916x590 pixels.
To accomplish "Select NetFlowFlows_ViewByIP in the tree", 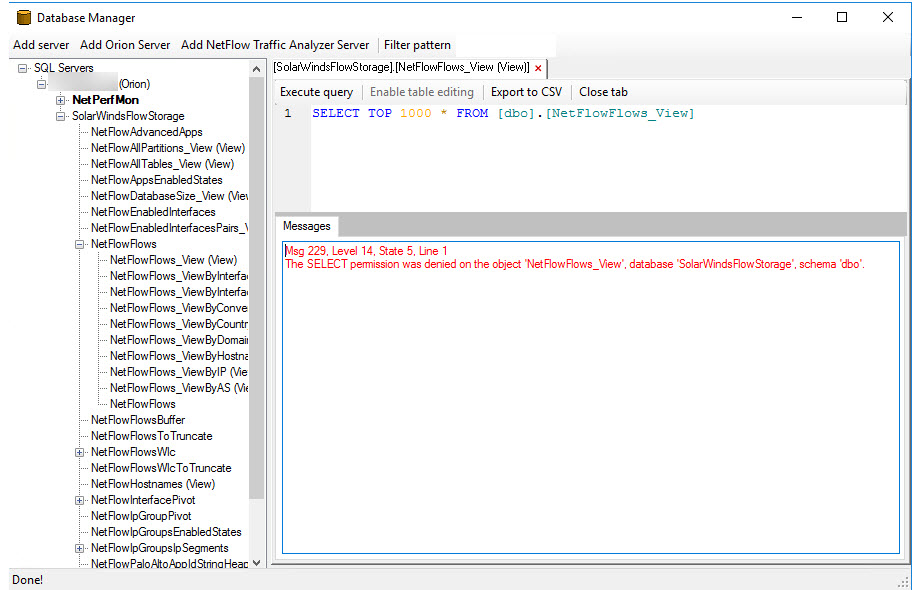I will point(170,372).
